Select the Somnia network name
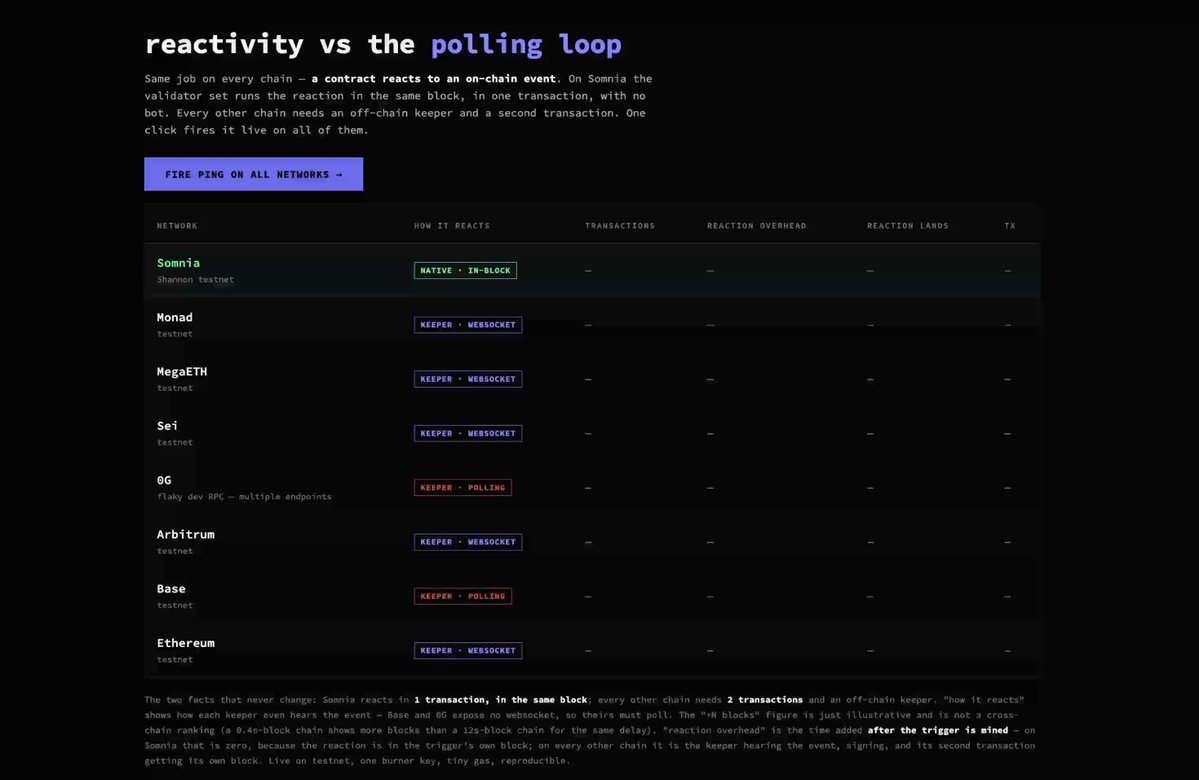The height and width of the screenshot is (780, 1199). 178,263
